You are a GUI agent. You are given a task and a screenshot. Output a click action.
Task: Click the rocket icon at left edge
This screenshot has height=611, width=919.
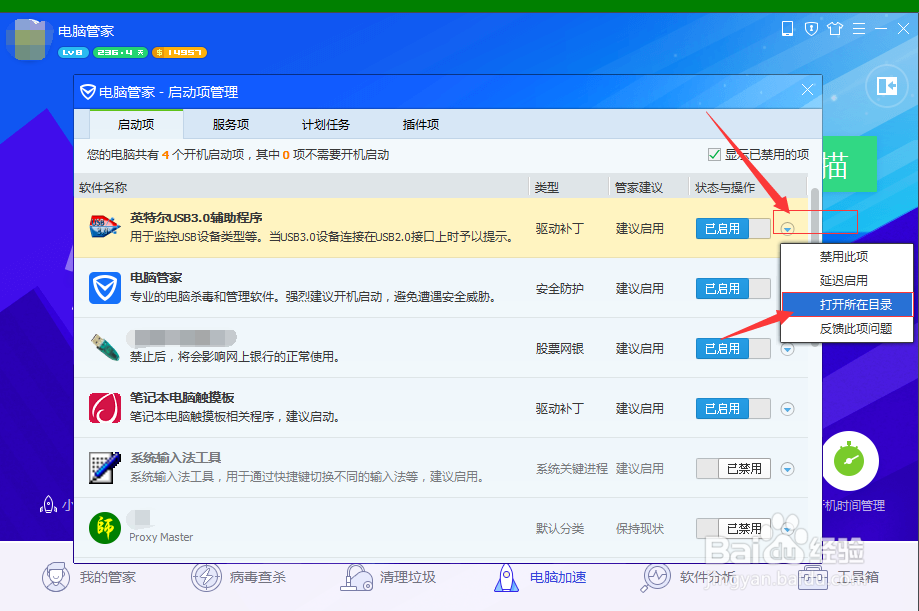pos(48,504)
